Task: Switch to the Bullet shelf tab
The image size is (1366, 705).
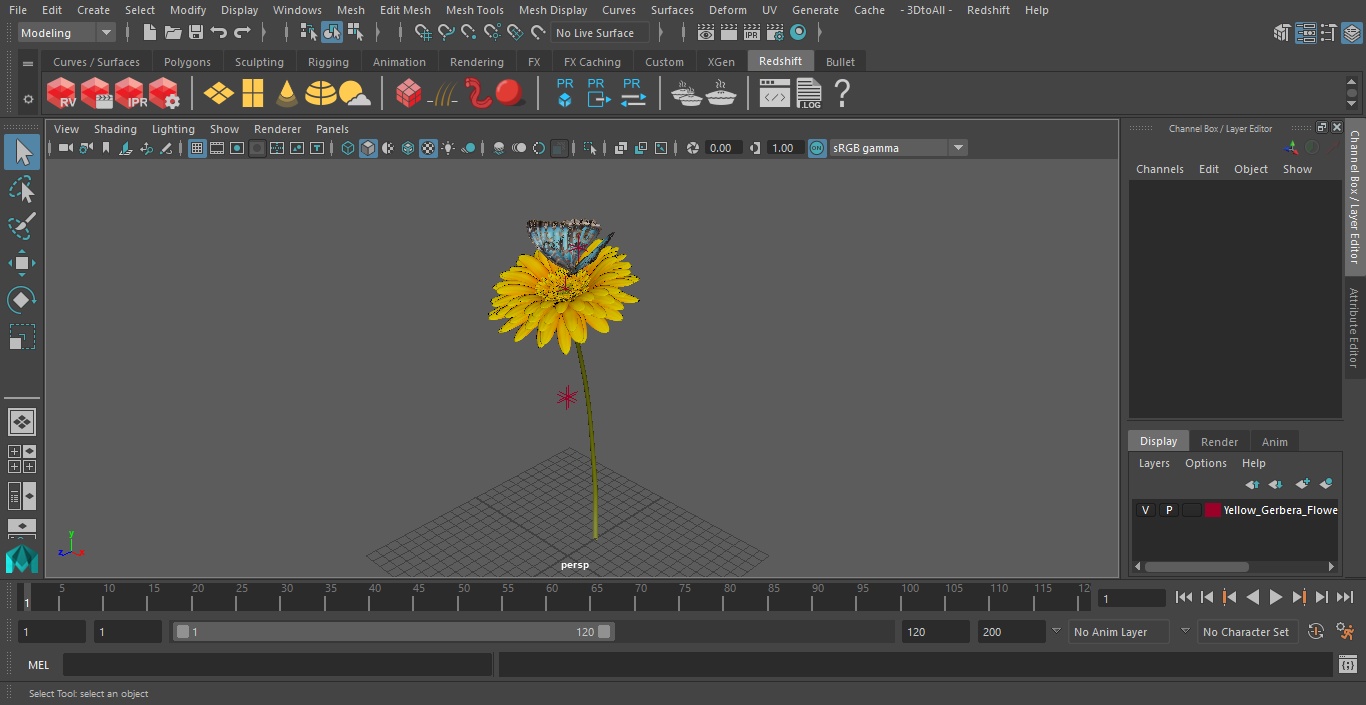Action: (840, 62)
